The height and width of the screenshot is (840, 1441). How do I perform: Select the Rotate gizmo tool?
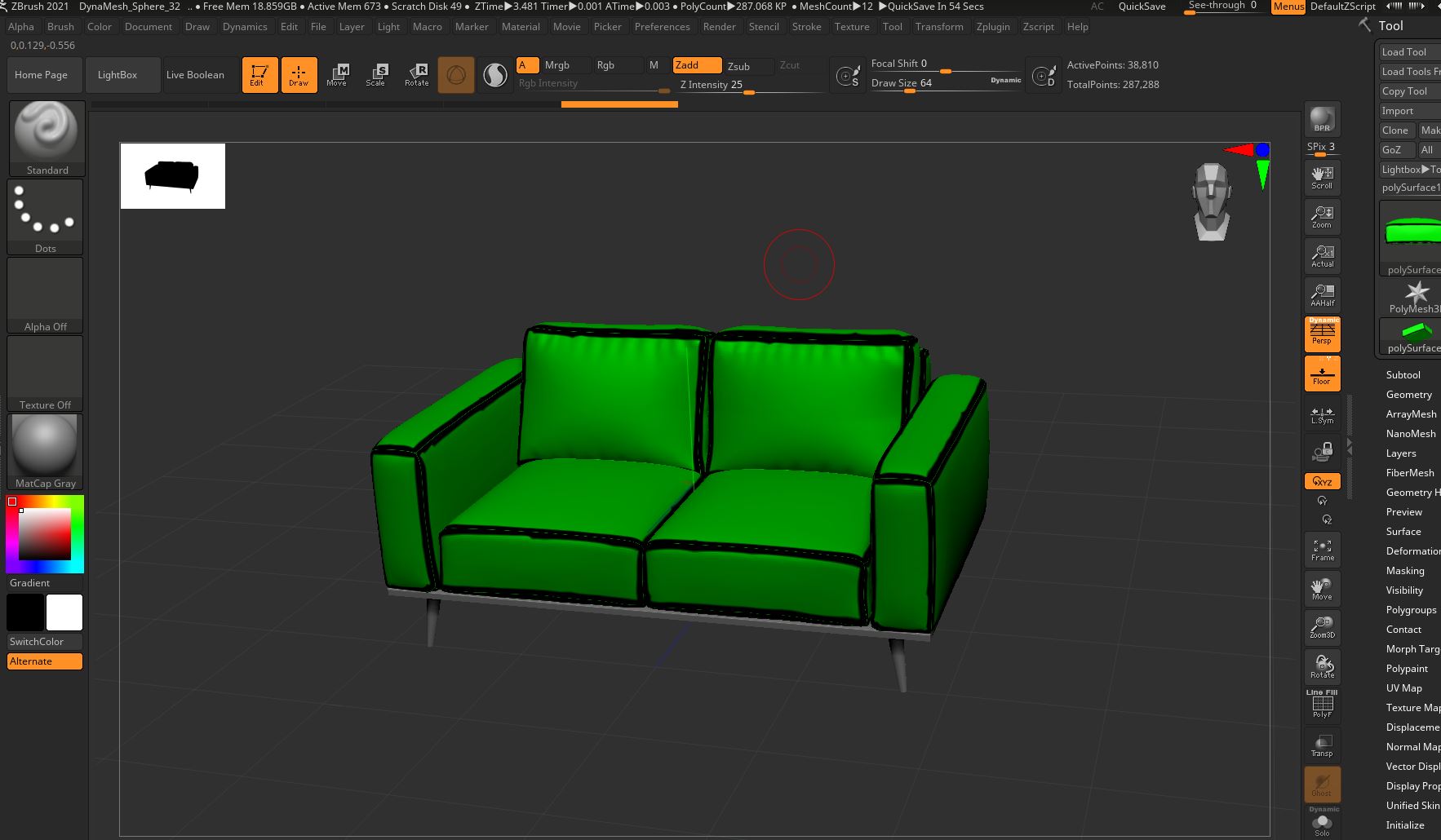point(416,74)
